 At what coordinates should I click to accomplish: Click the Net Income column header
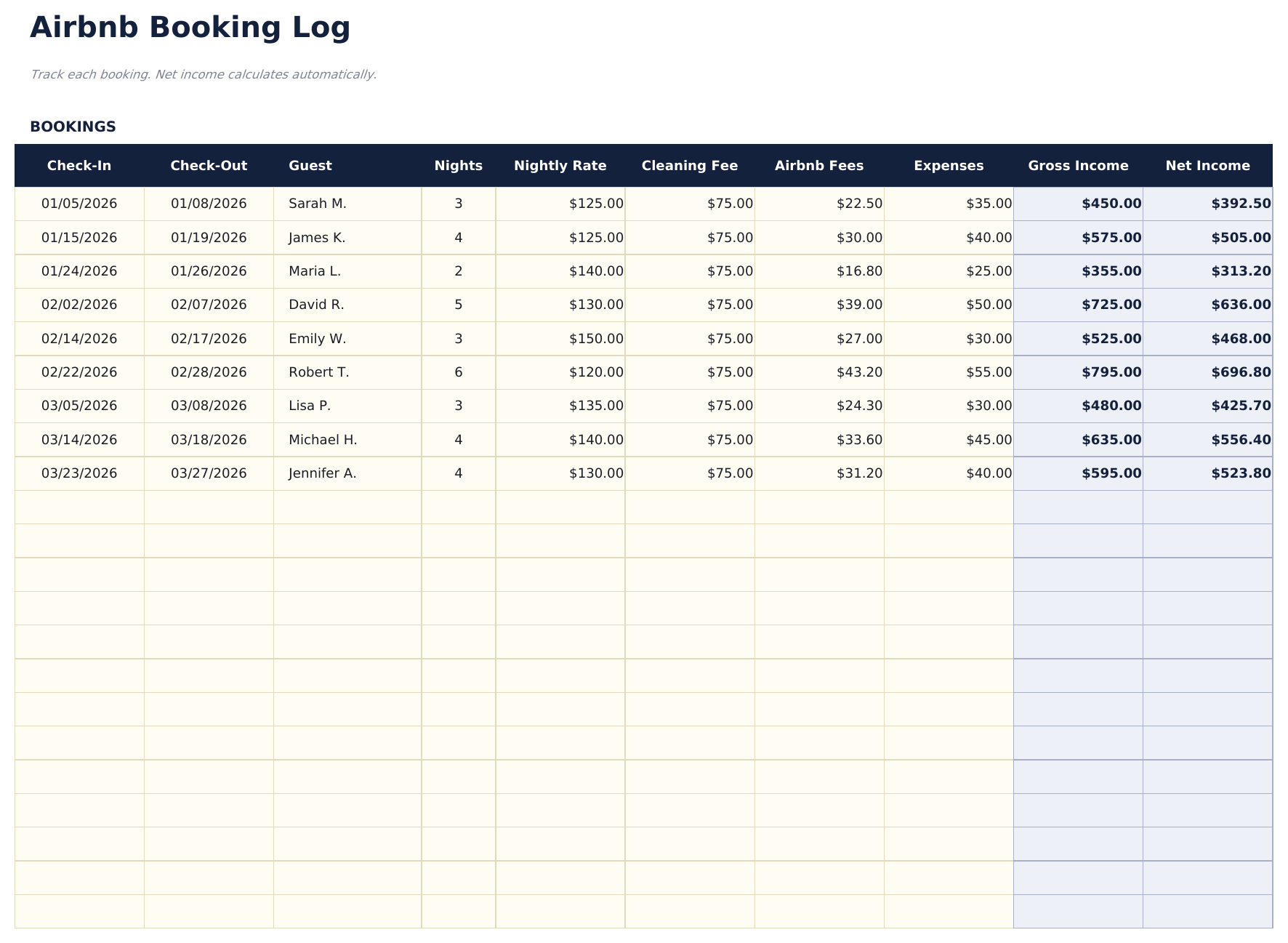[1207, 165]
